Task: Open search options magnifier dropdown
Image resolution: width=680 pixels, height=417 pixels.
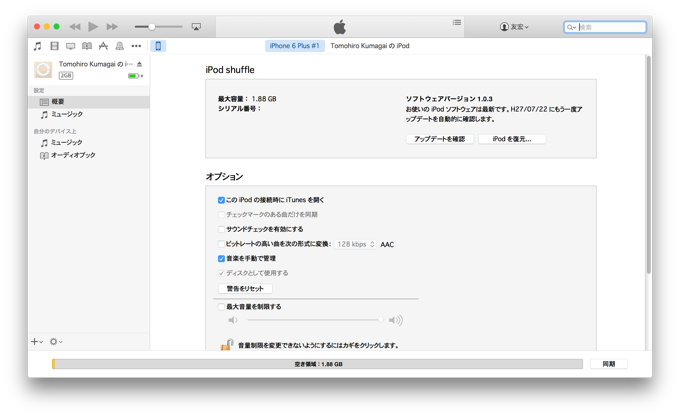Action: 572,27
